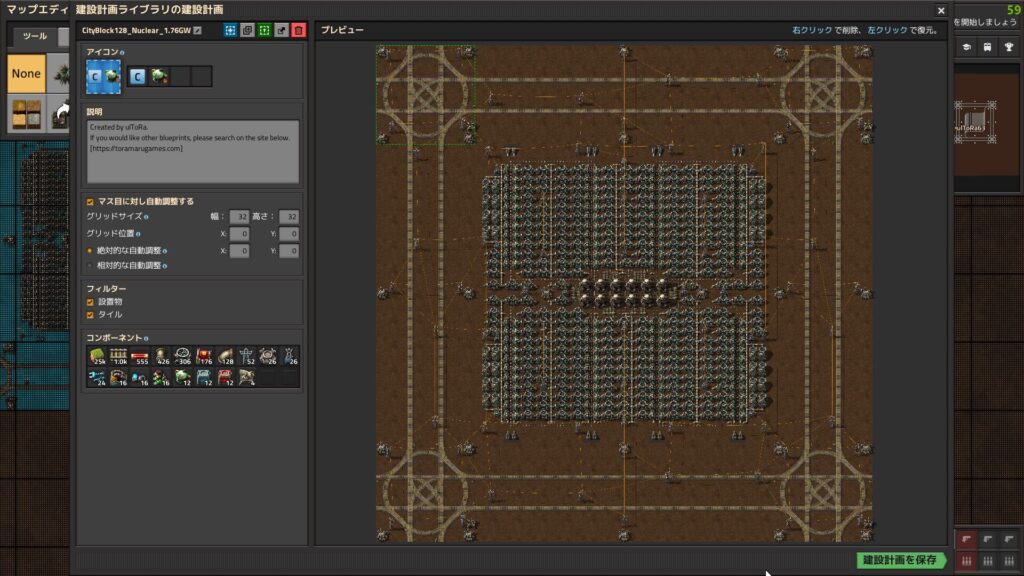Click the info icon beside アイコン
The image size is (1024, 576).
click(x=122, y=52)
